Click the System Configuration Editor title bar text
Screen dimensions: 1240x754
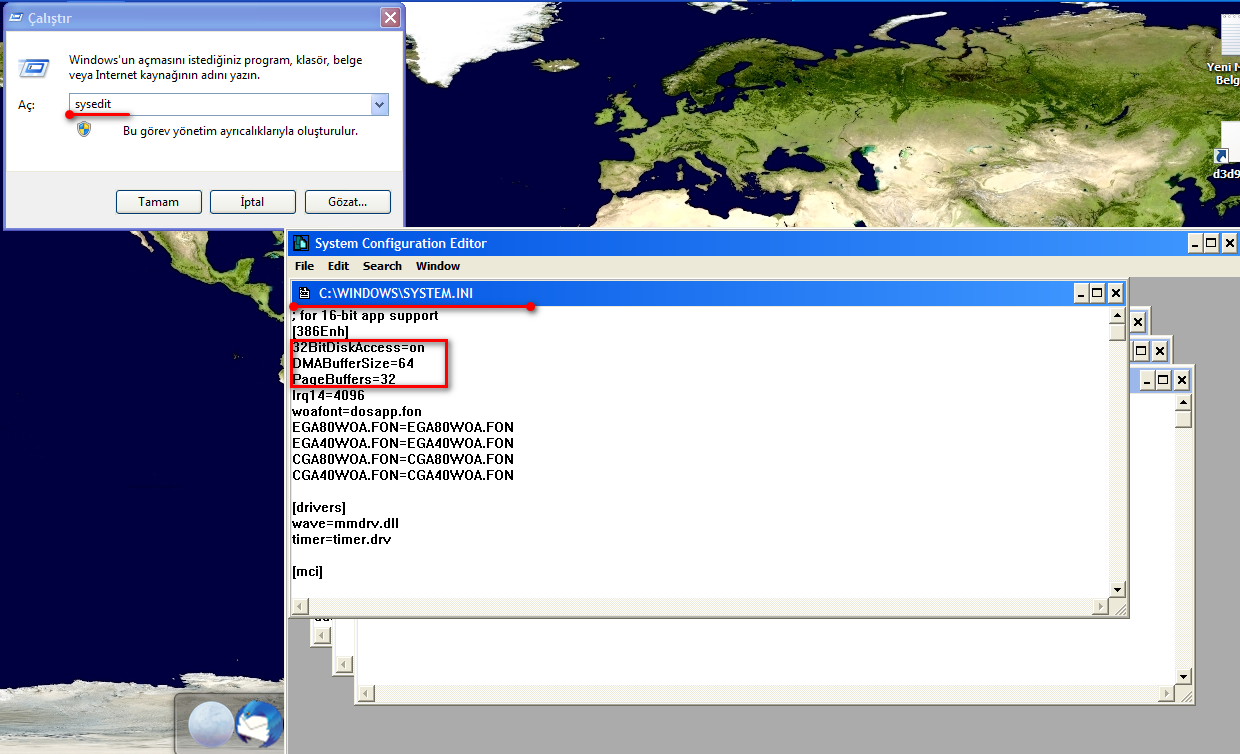(x=400, y=243)
